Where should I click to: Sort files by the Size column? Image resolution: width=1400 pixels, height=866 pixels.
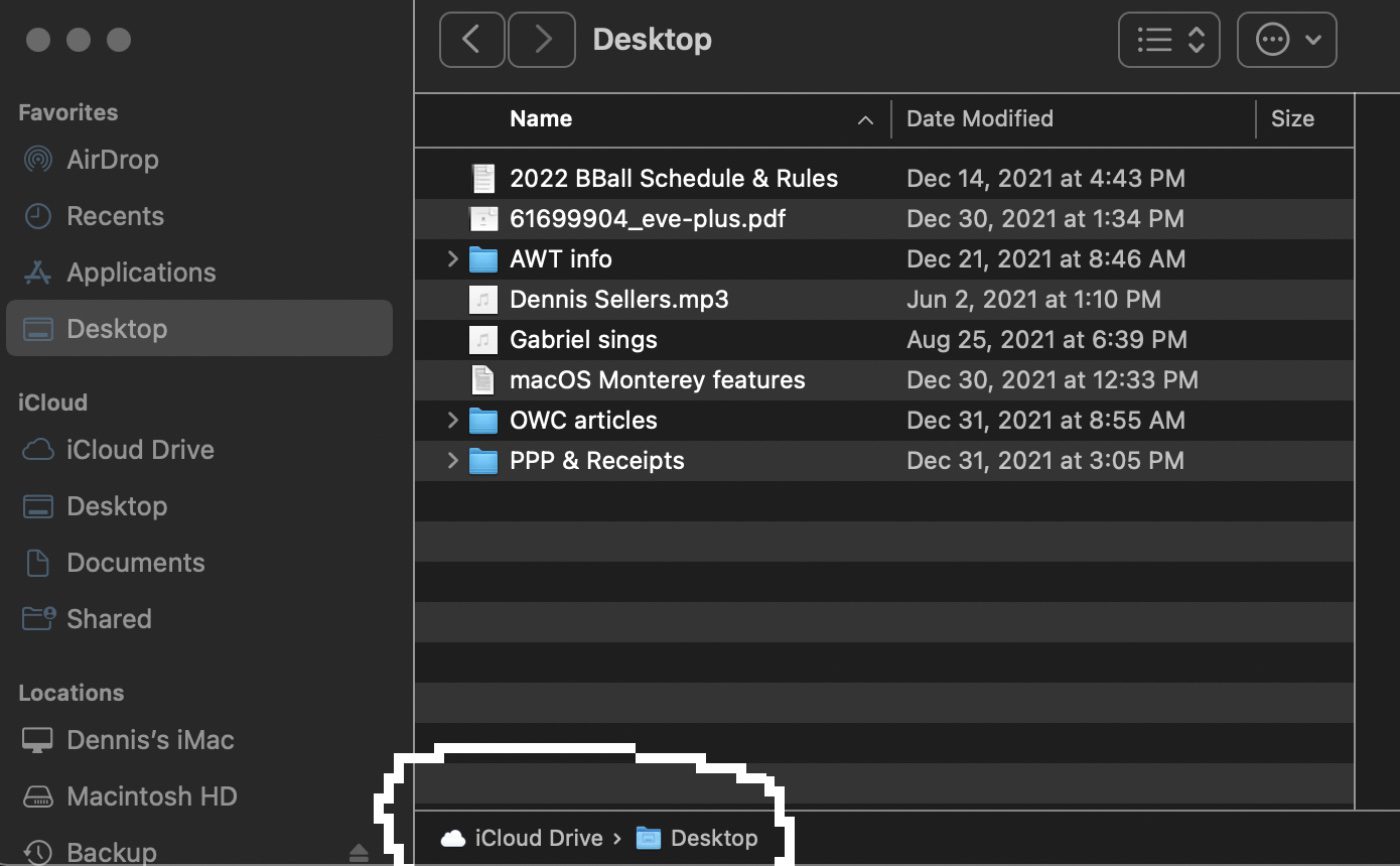pos(1292,119)
